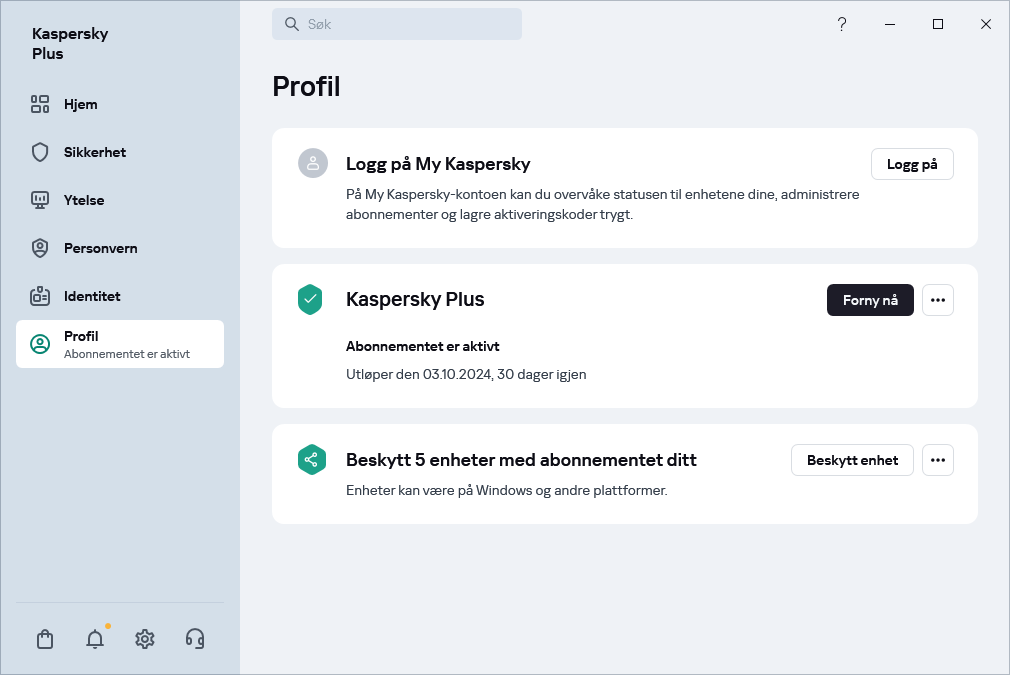Expand more options for Beskytt 5 enheter
Image resolution: width=1010 pixels, height=675 pixels.
[937, 460]
